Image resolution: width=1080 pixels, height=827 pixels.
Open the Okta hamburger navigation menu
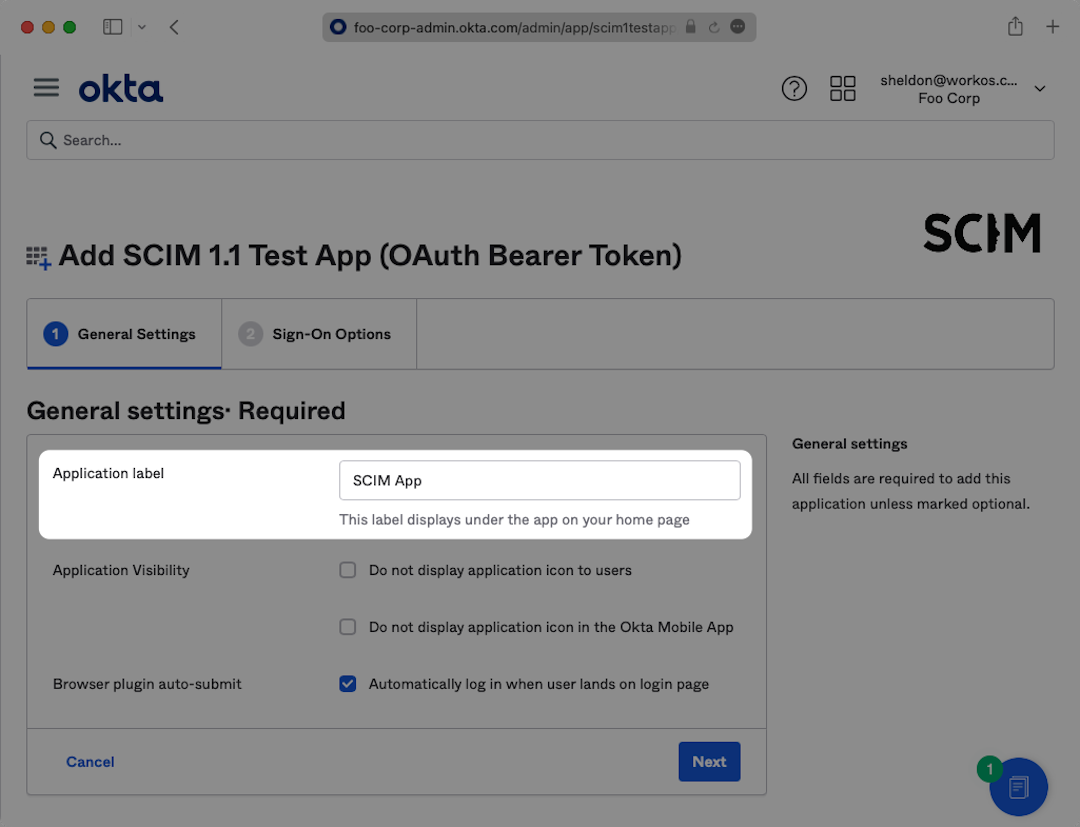[46, 88]
